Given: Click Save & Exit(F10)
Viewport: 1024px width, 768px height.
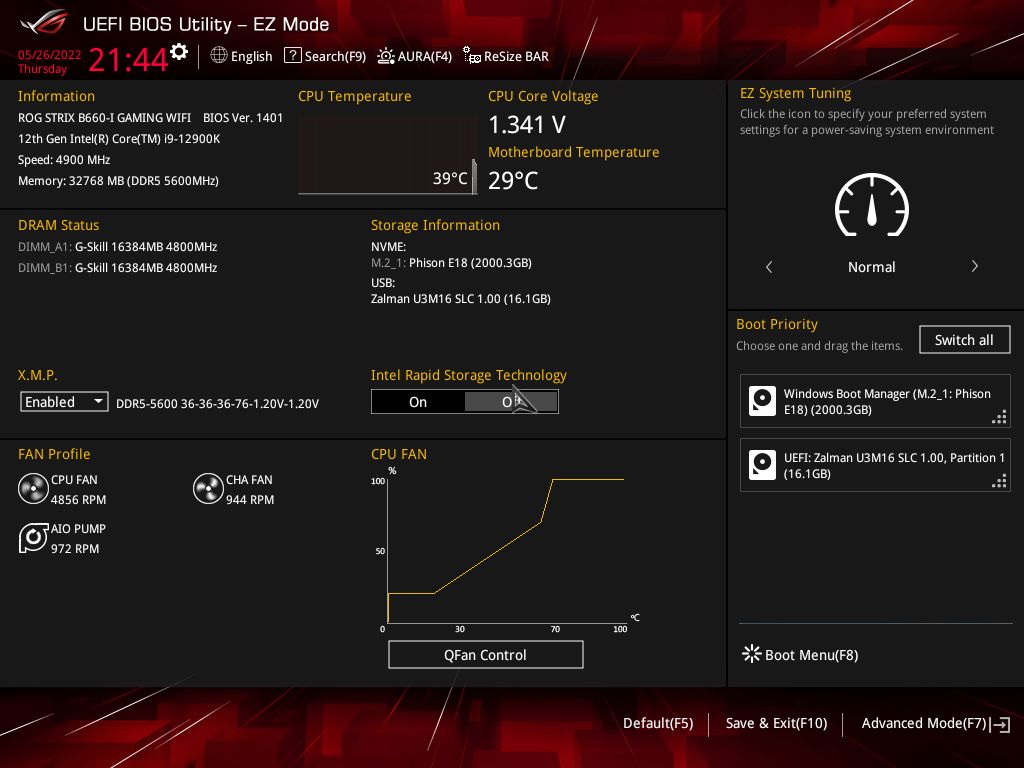Looking at the screenshot, I should (x=776, y=723).
